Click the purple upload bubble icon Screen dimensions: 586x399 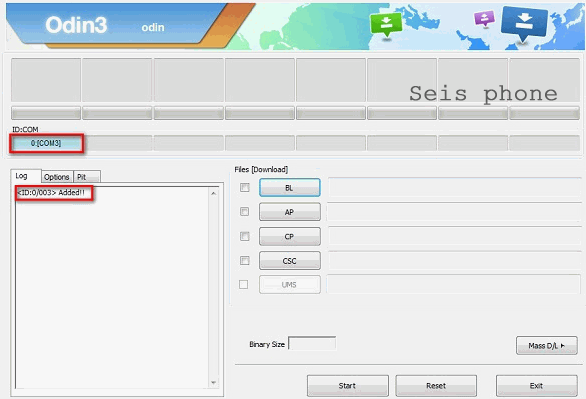[x=484, y=18]
